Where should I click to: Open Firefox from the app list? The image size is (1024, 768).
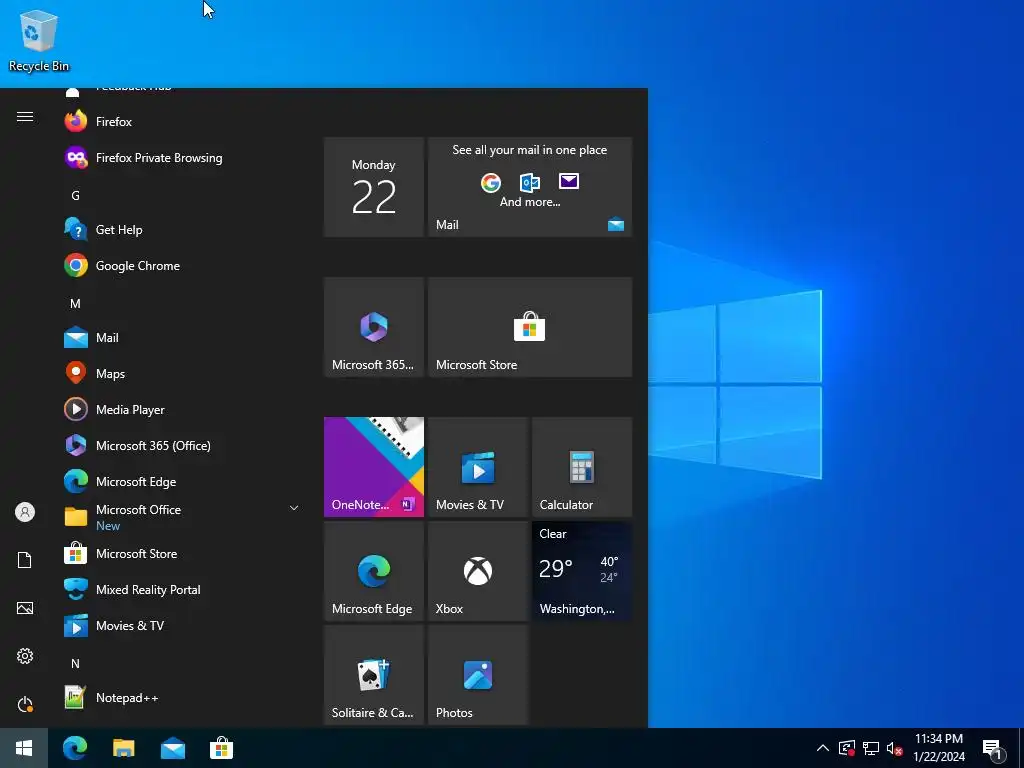click(x=183, y=121)
